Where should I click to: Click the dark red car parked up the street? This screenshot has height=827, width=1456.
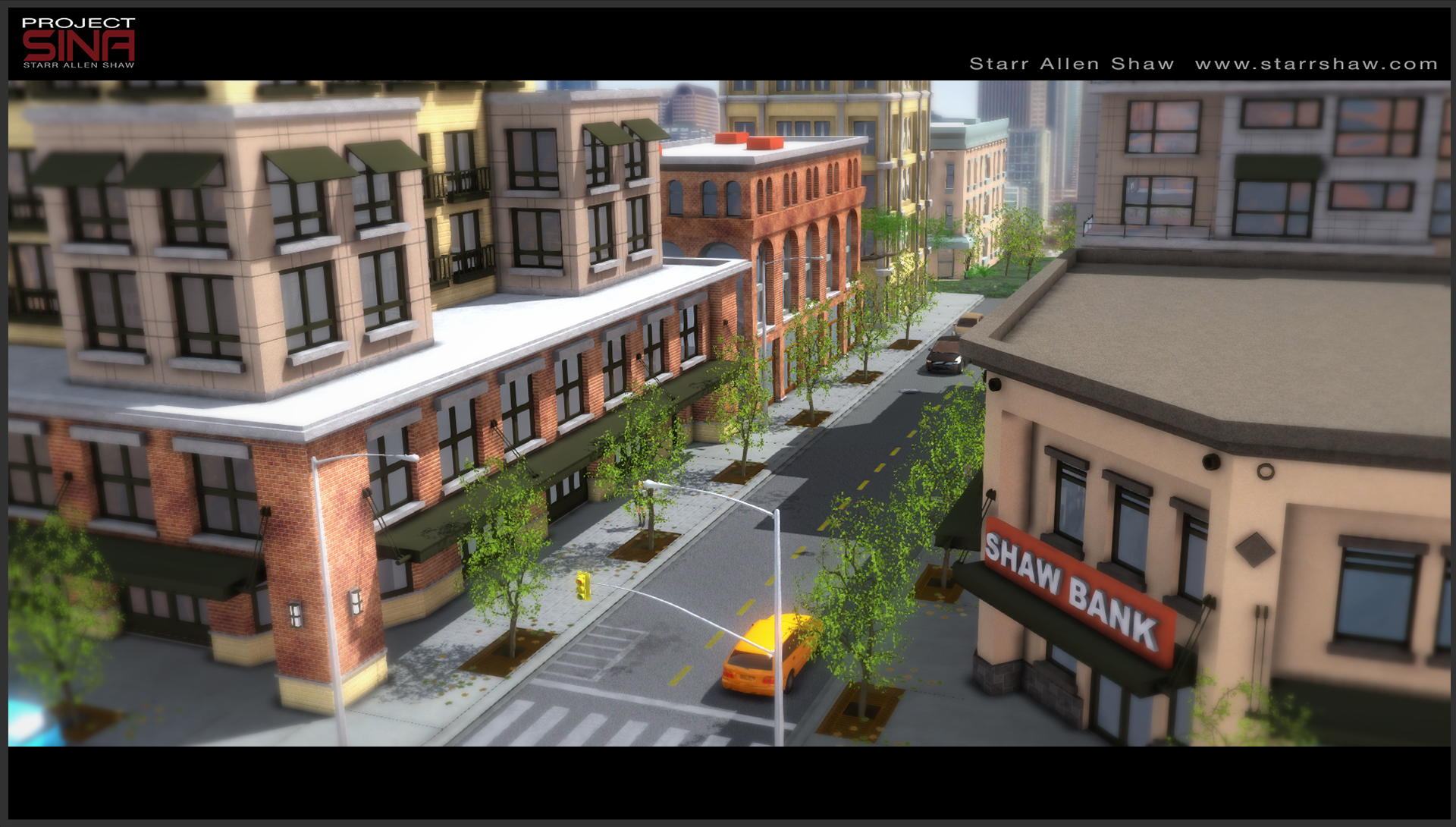pos(945,354)
